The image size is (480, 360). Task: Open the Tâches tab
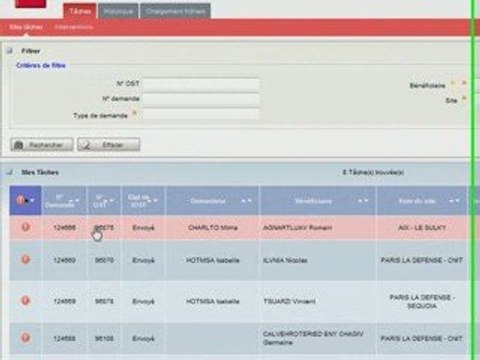(80, 11)
